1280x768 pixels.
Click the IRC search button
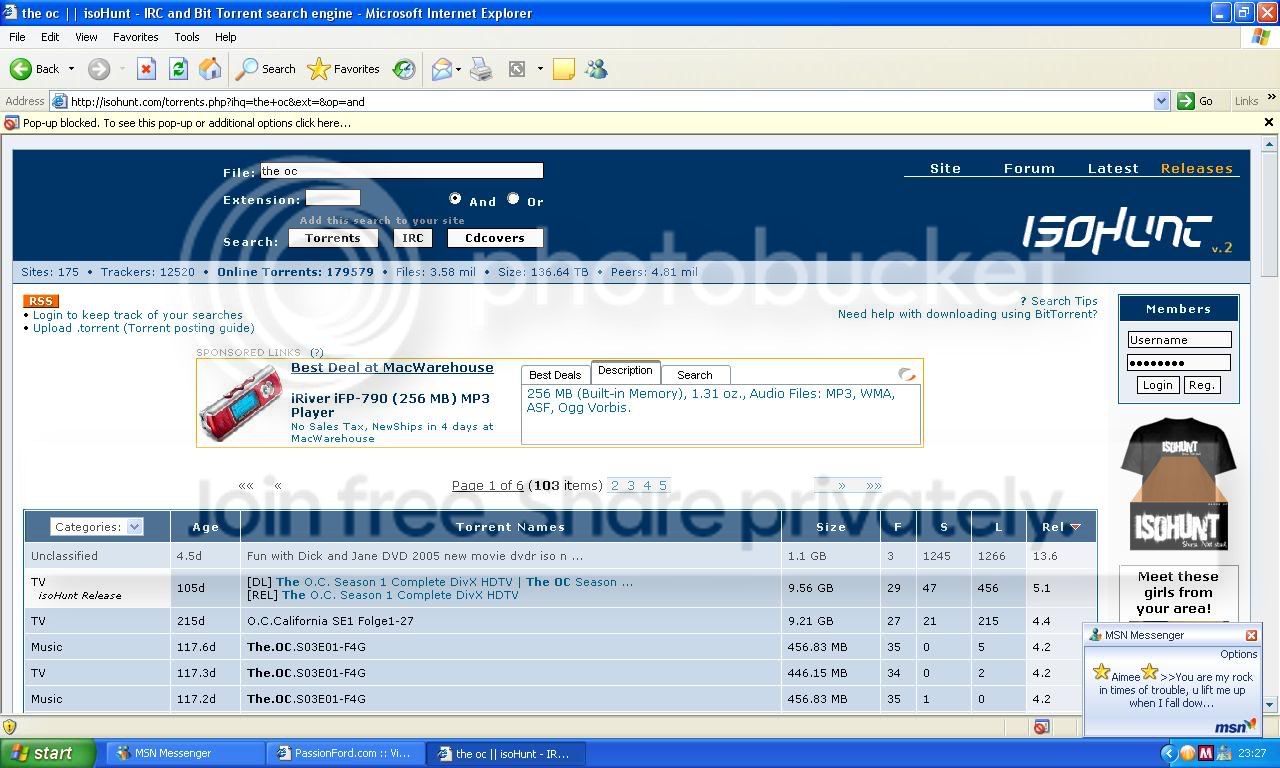(x=413, y=238)
